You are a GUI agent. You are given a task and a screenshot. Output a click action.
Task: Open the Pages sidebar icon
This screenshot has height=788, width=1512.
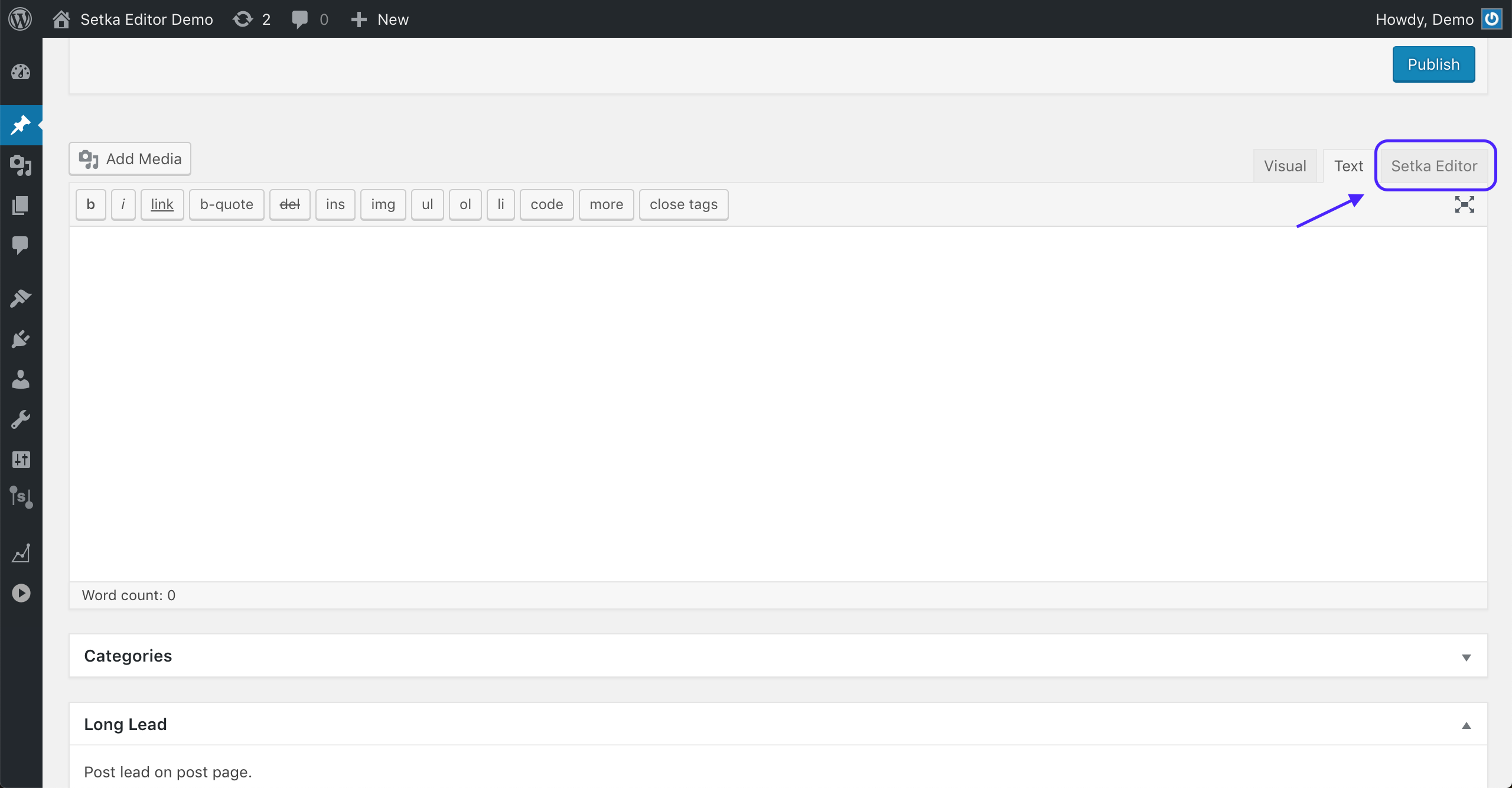tap(21, 206)
